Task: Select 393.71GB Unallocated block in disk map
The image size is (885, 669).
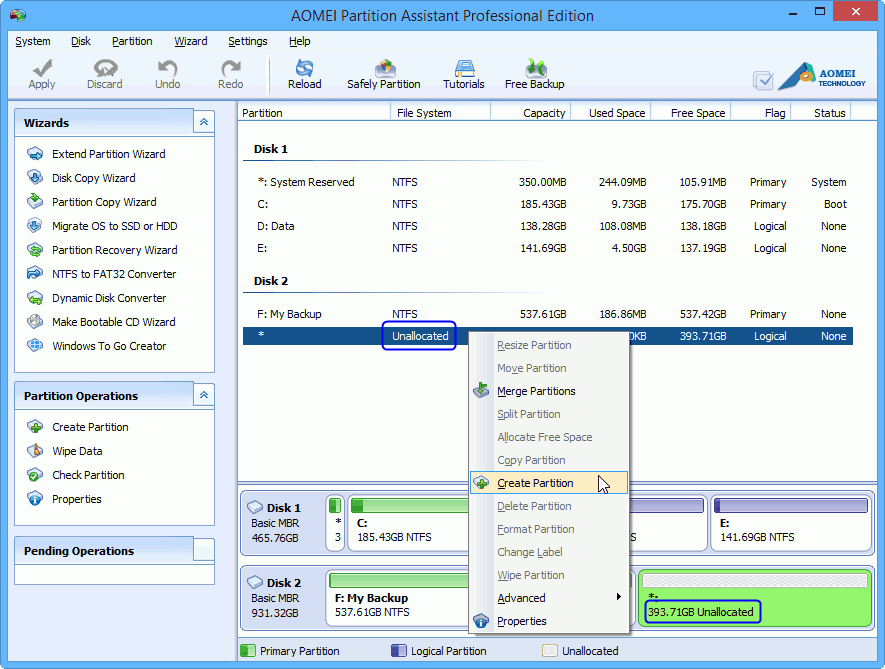Action: pos(755,598)
